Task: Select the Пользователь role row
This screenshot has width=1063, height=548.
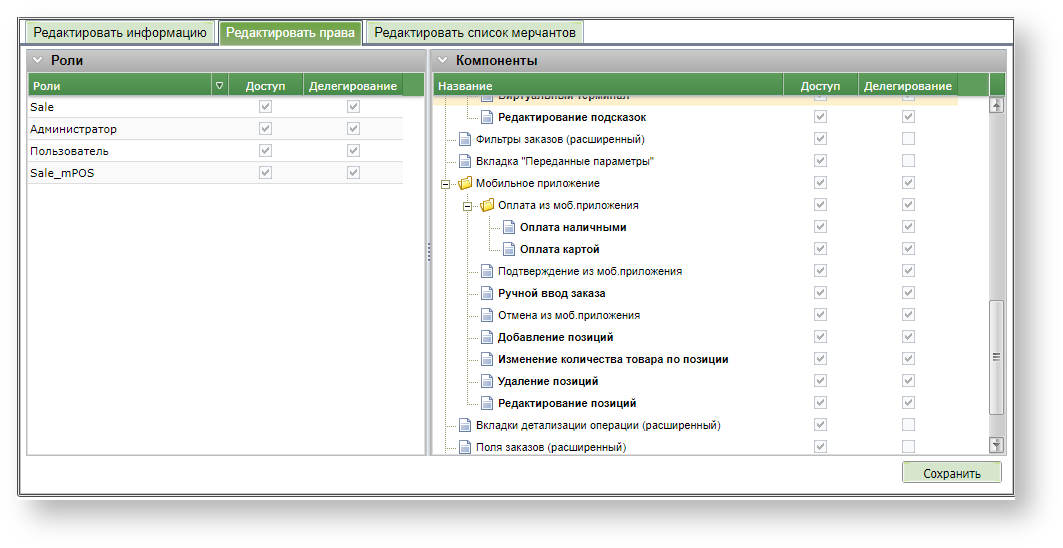Action: pyautogui.click(x=70, y=151)
